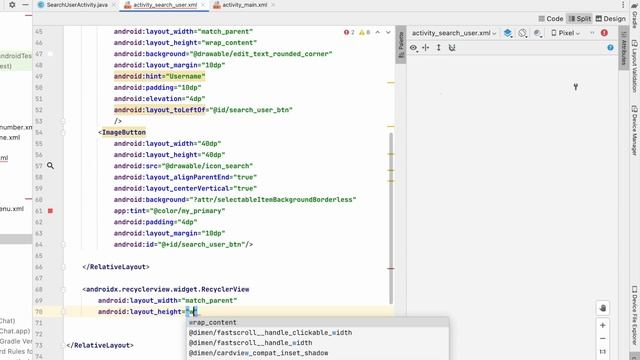
Task: Open the design surface layers dropdown
Action: (508, 33)
